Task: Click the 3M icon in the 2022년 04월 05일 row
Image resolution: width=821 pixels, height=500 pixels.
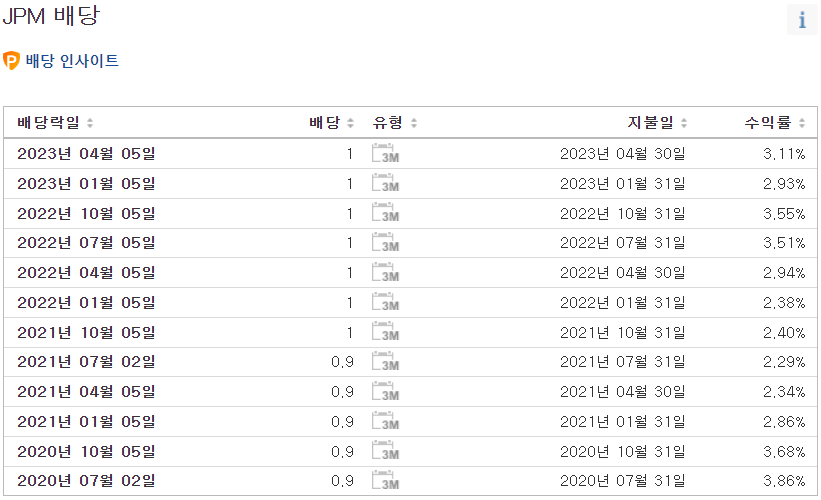Action: tap(385, 273)
